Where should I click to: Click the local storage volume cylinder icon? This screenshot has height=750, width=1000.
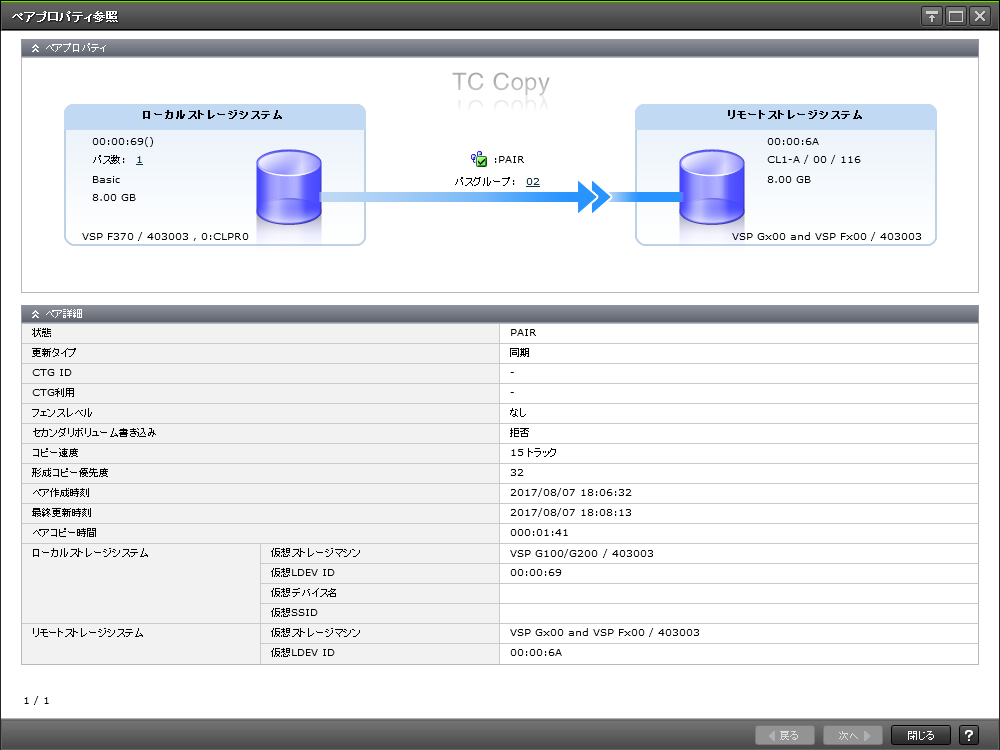point(289,187)
